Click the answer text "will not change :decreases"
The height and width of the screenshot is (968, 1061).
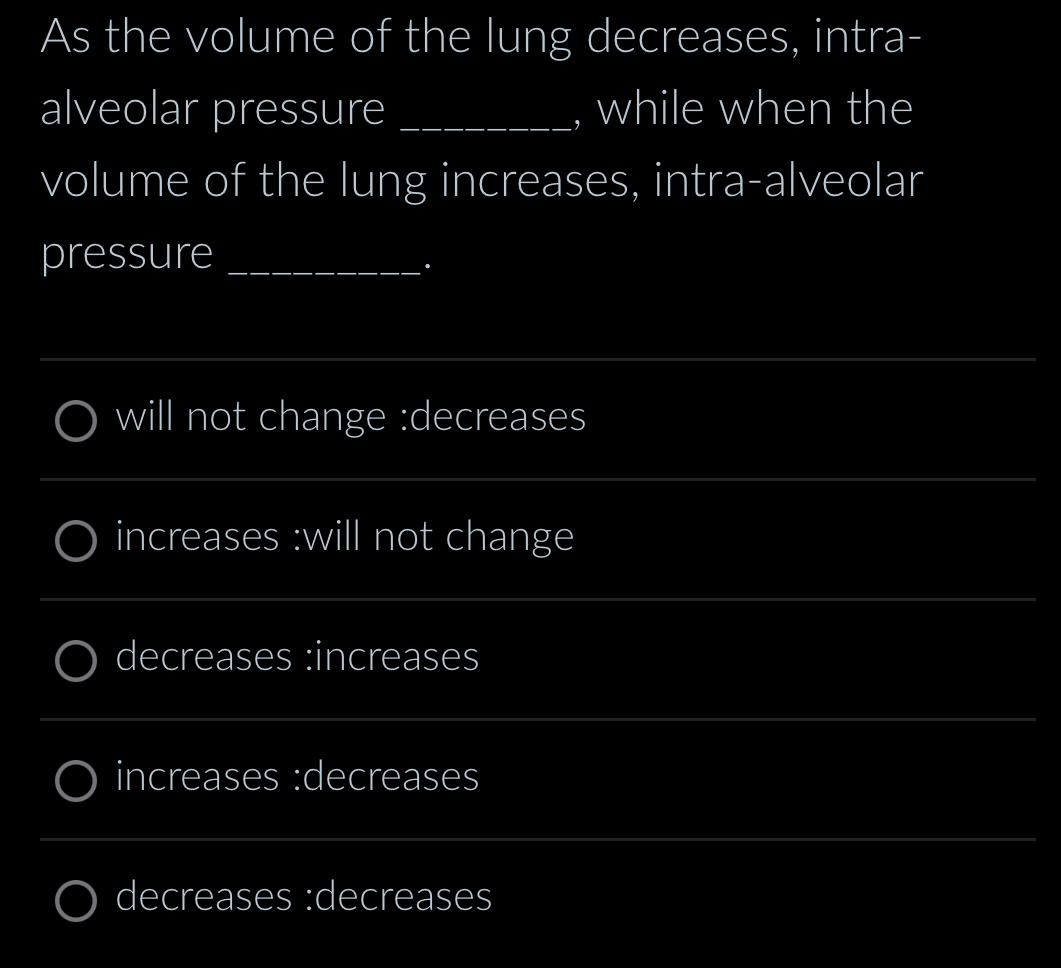(x=350, y=418)
